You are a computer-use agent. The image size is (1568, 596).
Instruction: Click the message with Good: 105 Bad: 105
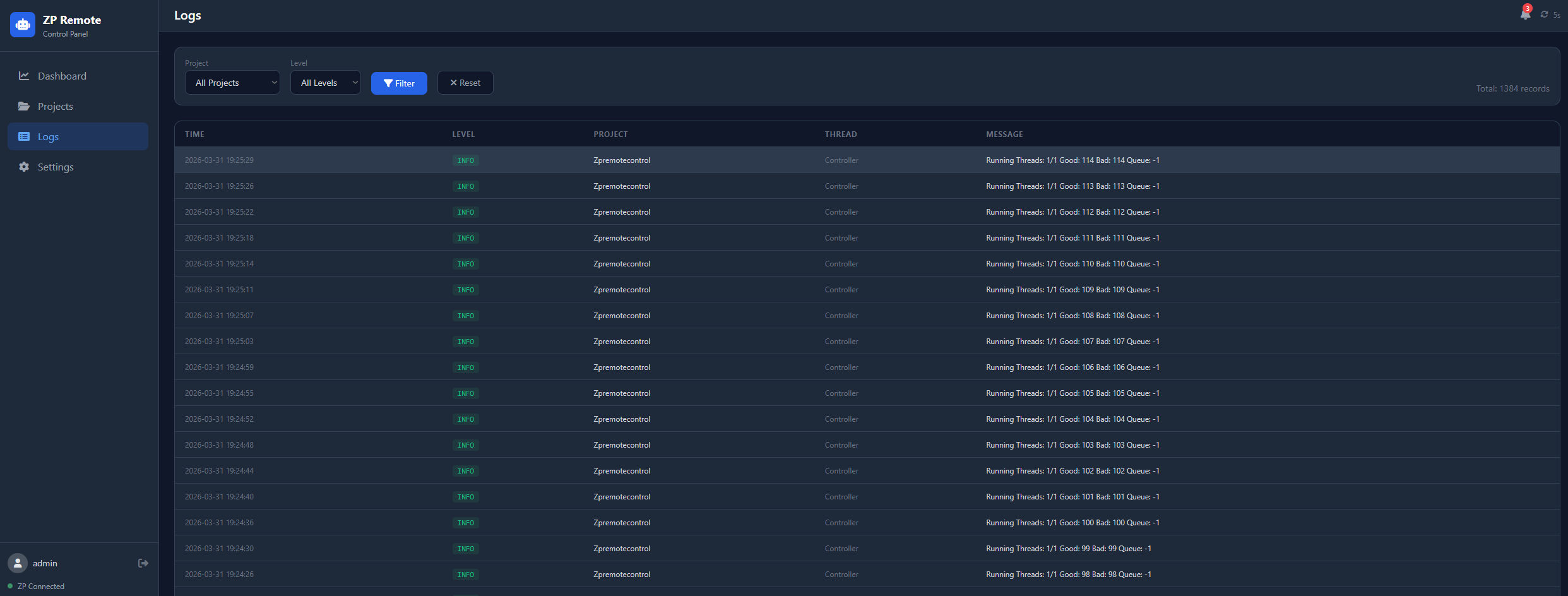tap(1072, 393)
